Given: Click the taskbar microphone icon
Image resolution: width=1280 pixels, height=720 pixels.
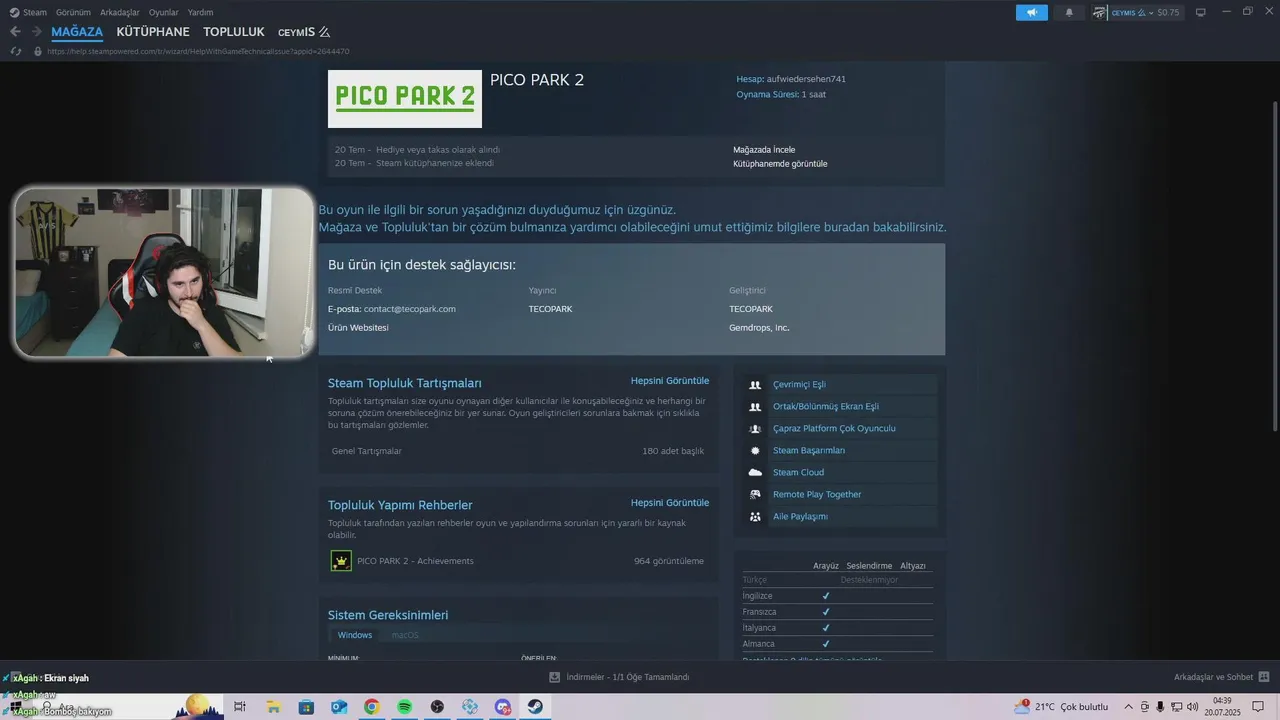Looking at the screenshot, I should (1160, 707).
